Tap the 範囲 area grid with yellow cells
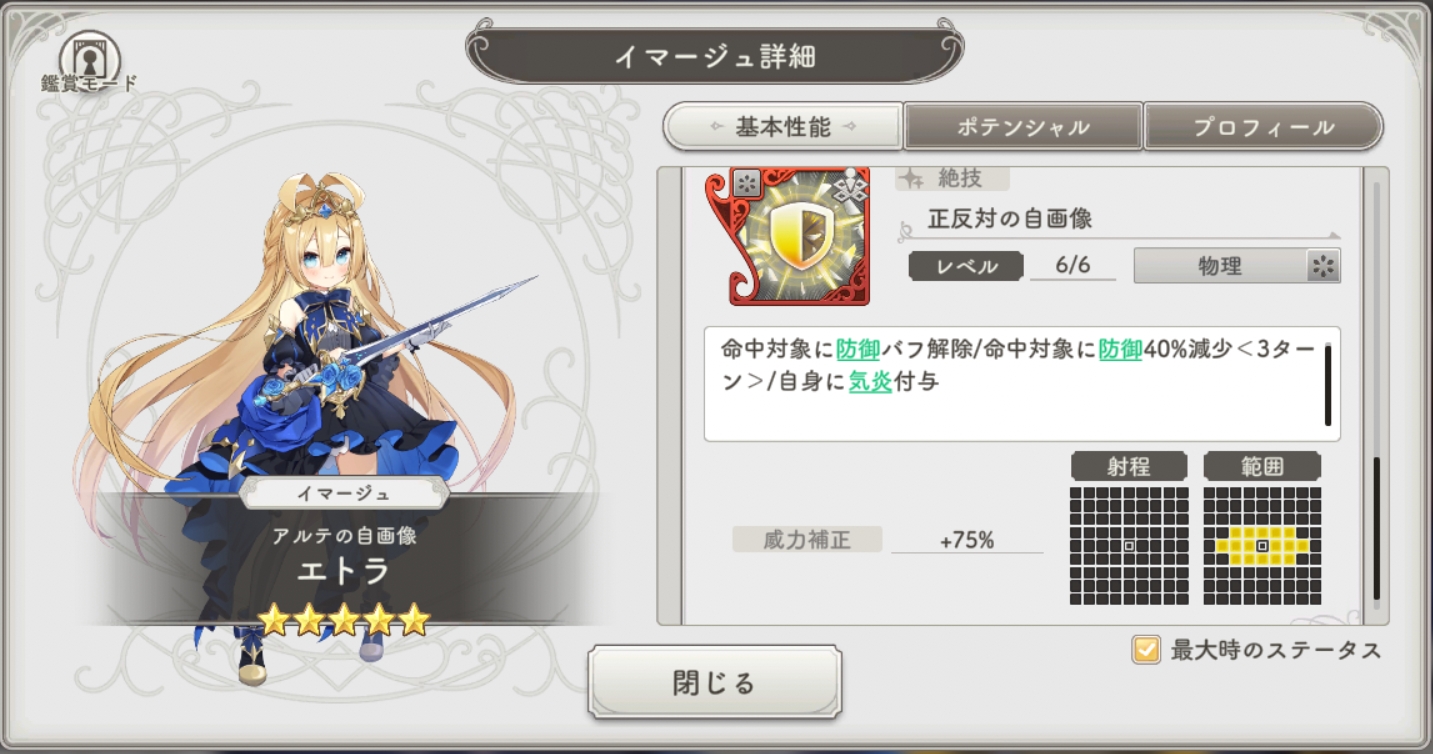Viewport: 1433px width, 754px height. coord(1262,546)
